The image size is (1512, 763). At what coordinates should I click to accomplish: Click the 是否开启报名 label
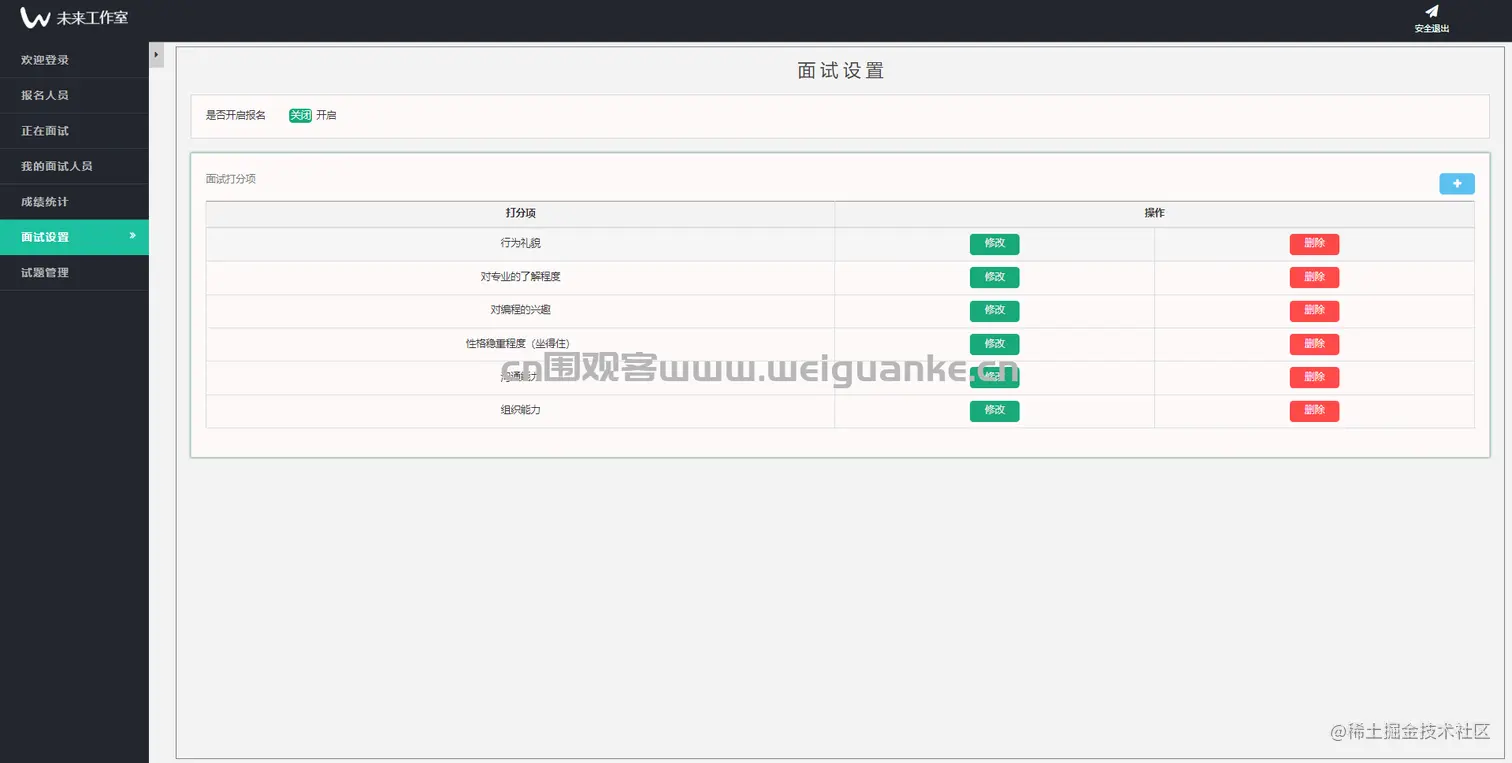[236, 116]
